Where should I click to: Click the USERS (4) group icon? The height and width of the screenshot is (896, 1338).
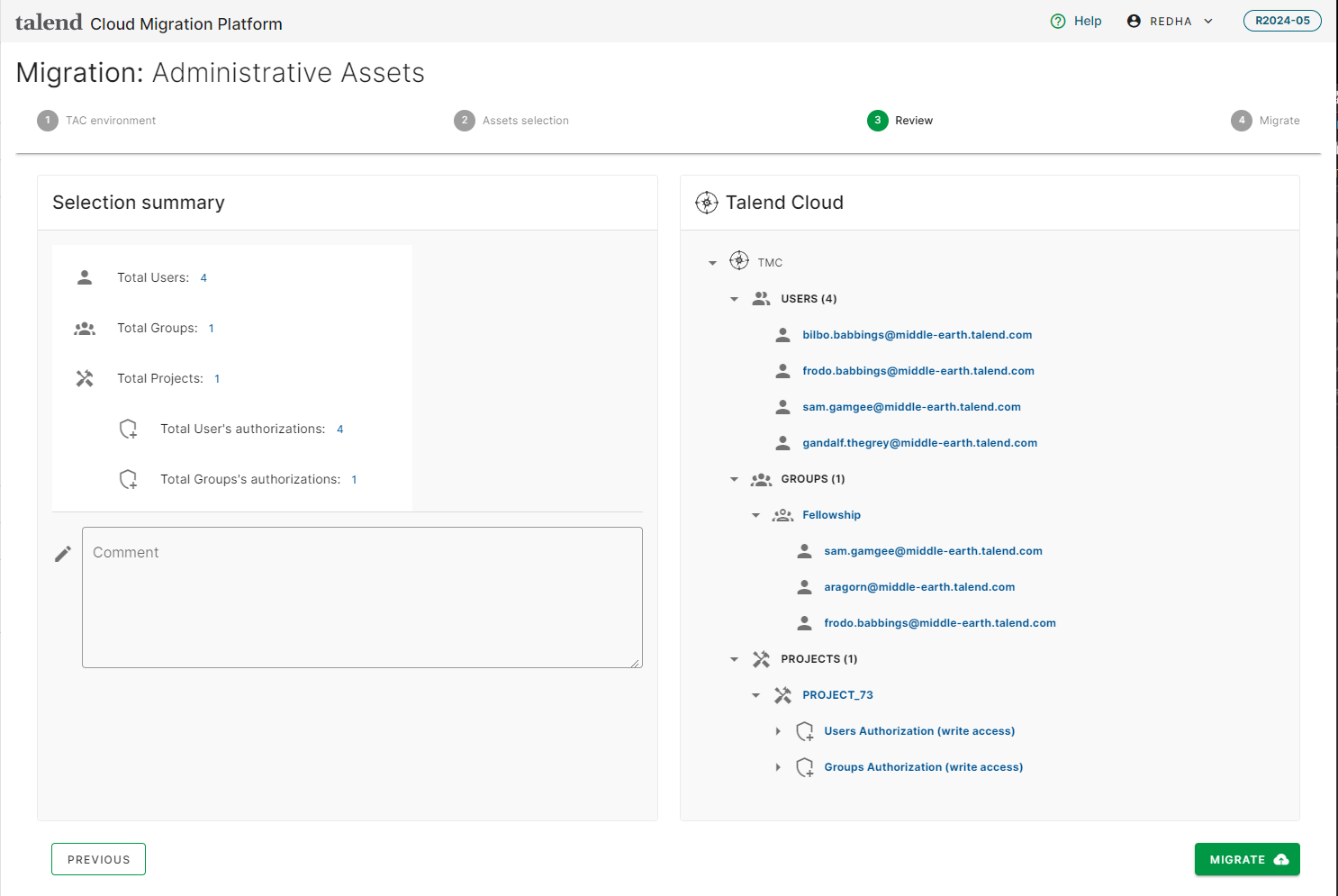[x=761, y=299]
